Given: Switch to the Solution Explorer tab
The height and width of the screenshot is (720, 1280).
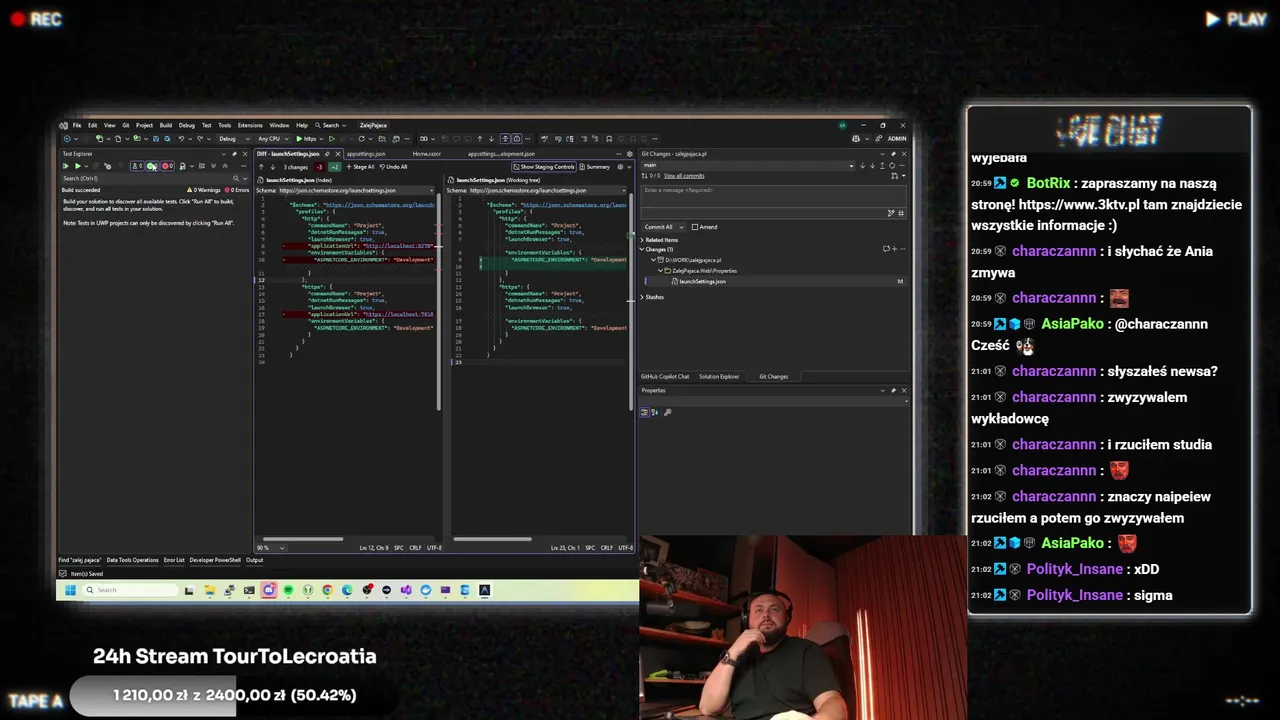Looking at the screenshot, I should 719,377.
